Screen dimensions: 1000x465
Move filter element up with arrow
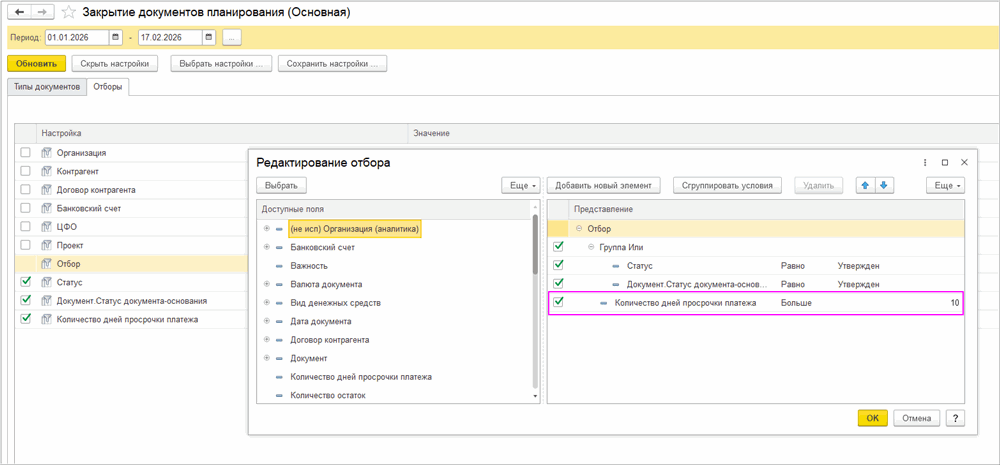click(x=865, y=185)
